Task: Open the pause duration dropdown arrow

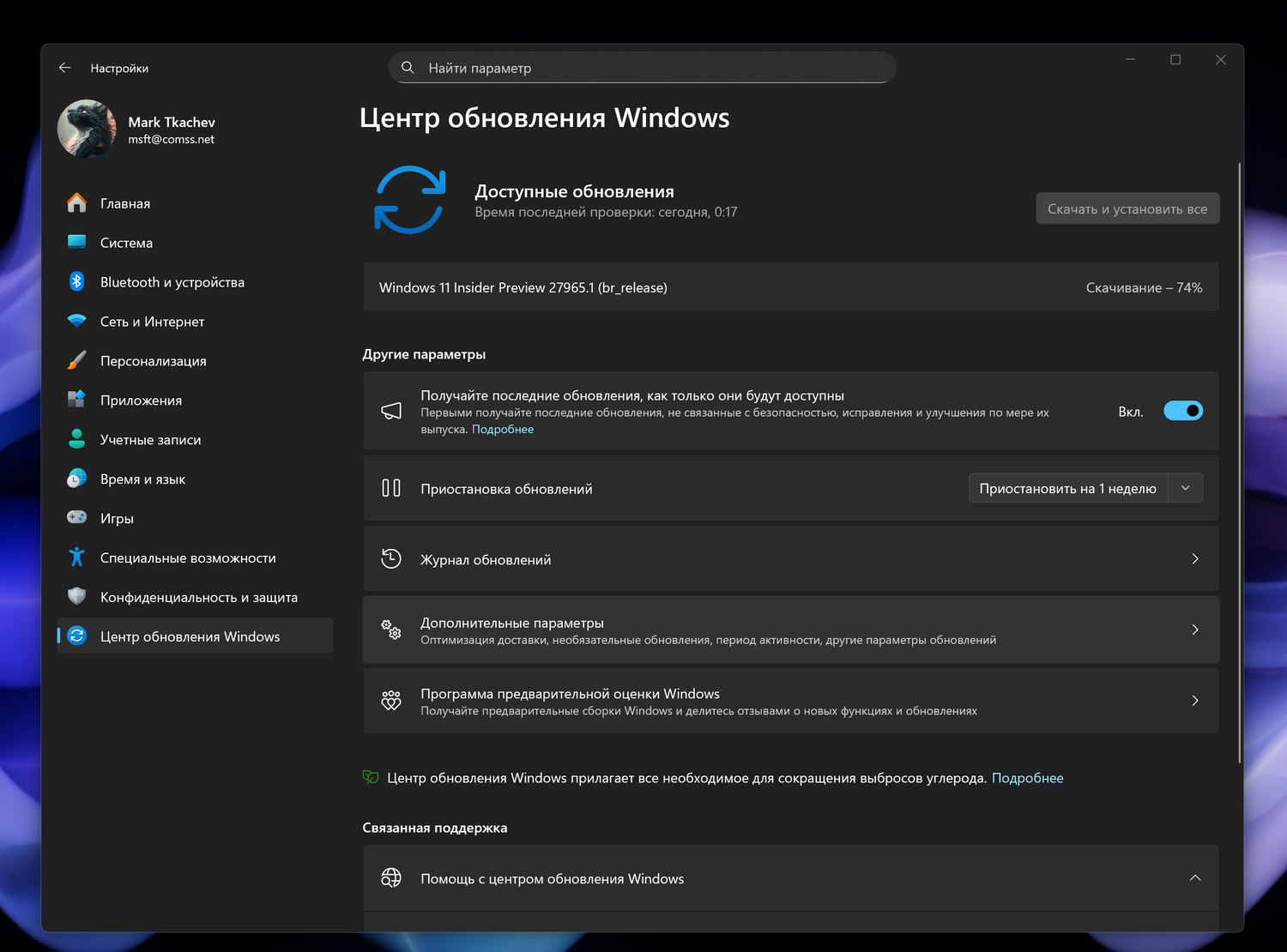Action: (x=1186, y=487)
